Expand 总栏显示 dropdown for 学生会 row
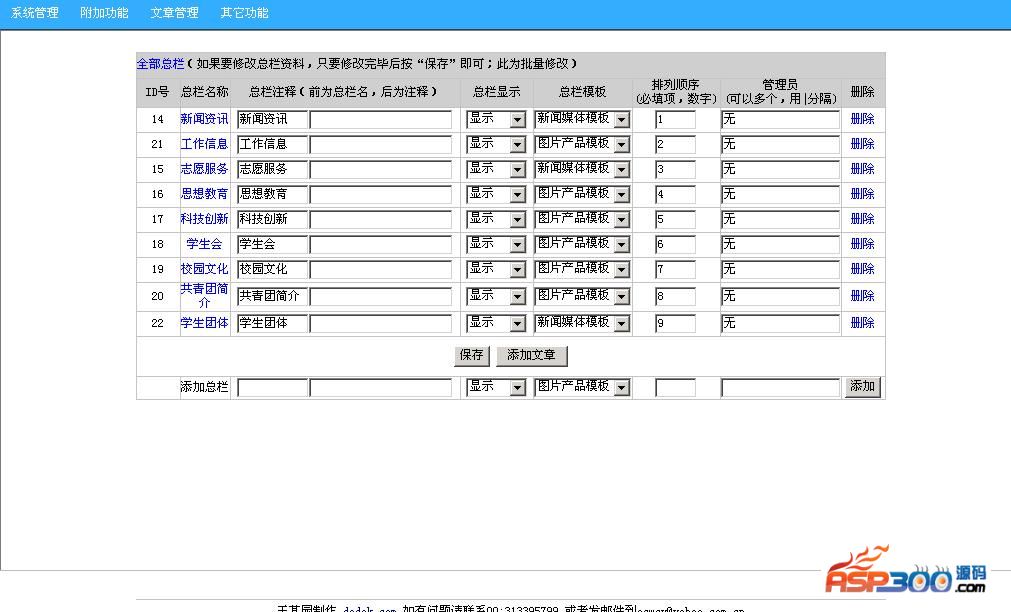The height and width of the screenshot is (612, 1011). point(496,244)
